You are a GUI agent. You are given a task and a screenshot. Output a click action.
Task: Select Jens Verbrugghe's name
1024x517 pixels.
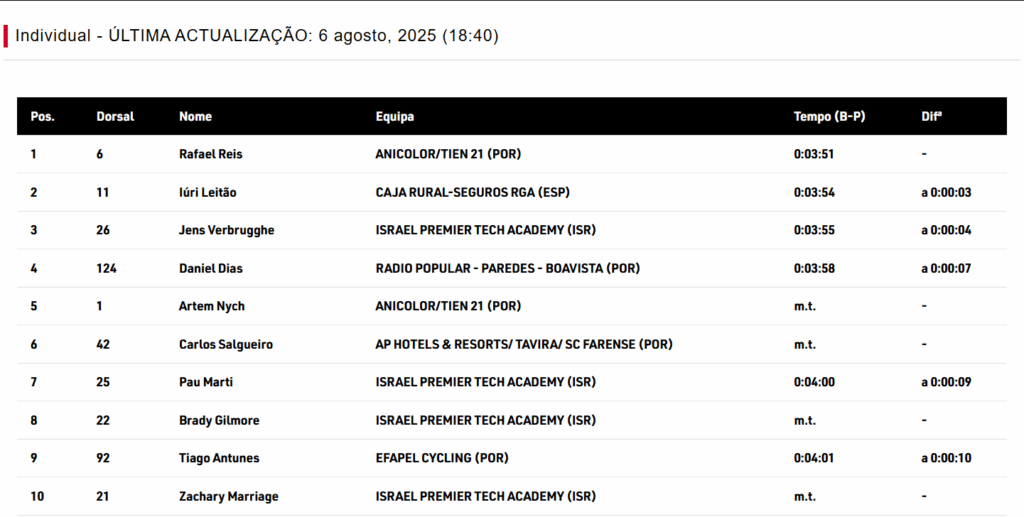click(x=226, y=230)
